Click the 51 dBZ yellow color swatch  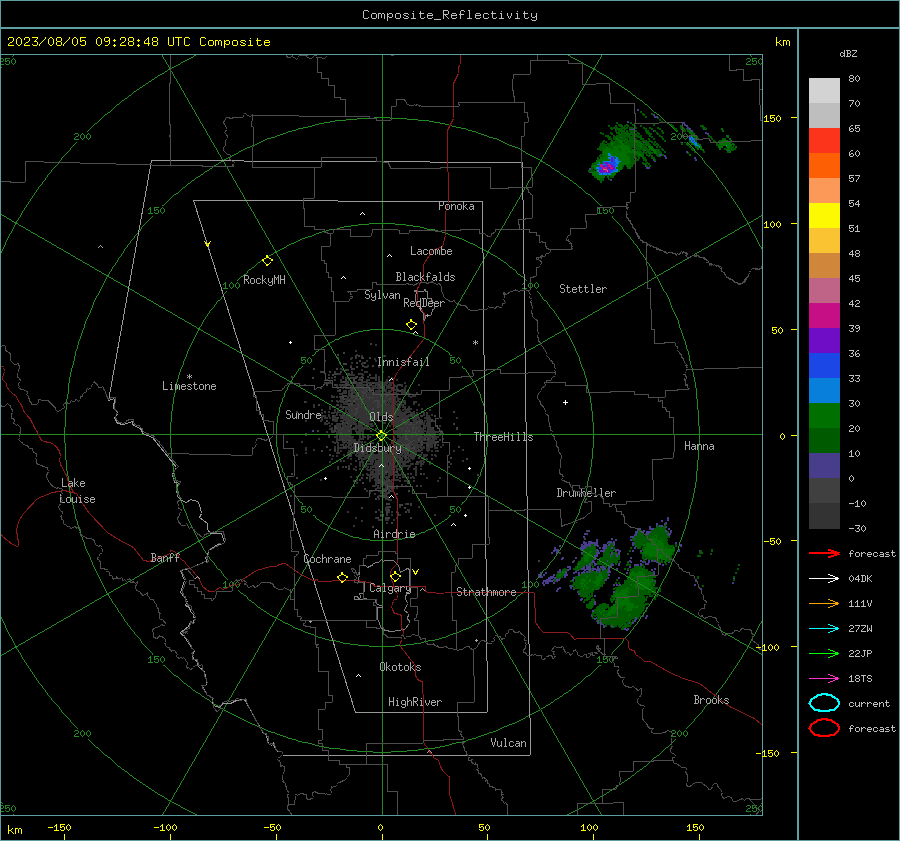824,215
